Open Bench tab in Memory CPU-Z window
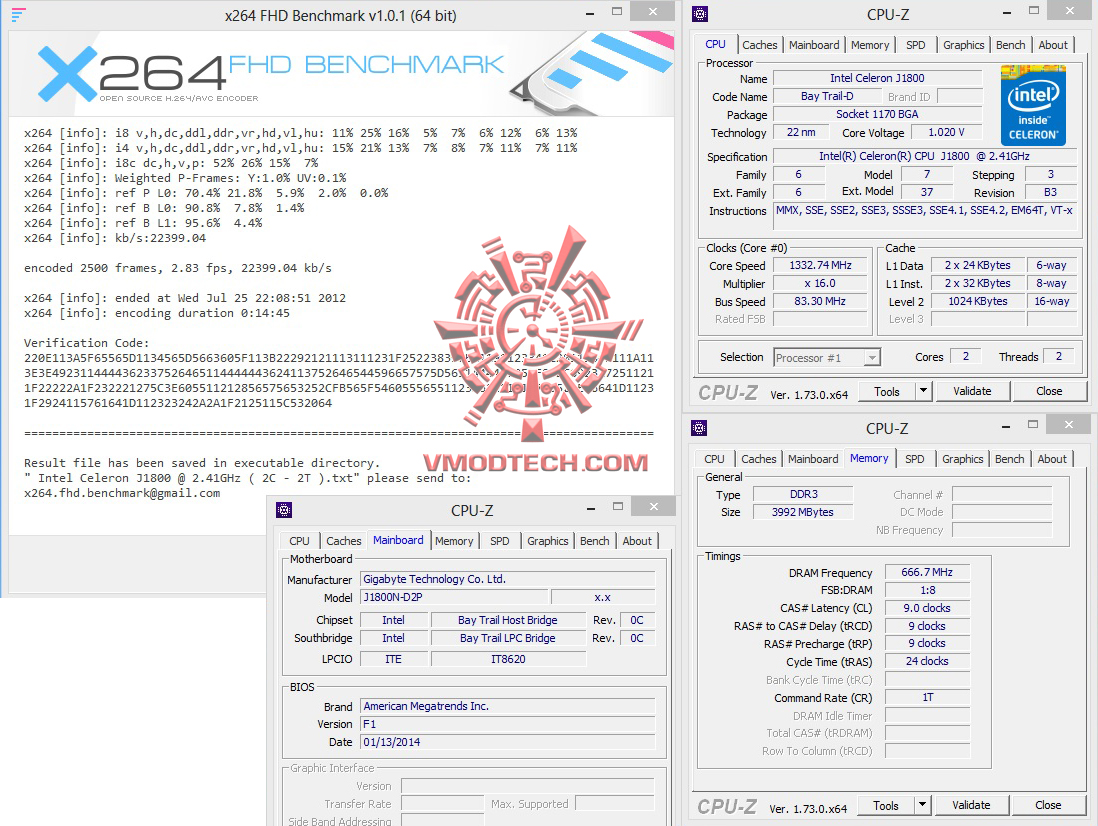 pos(1009,459)
